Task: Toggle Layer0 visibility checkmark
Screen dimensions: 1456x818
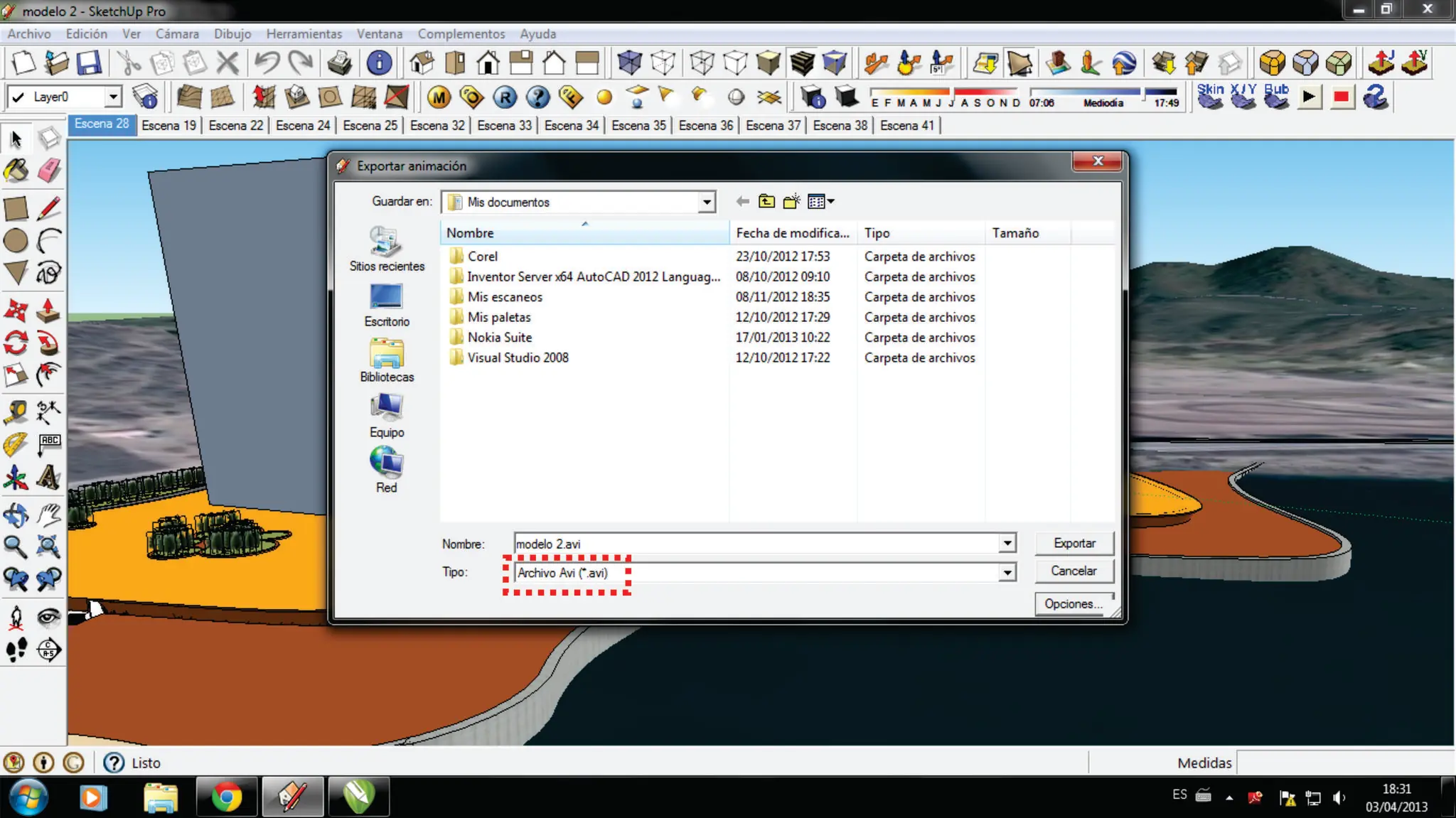Action: (x=18, y=97)
